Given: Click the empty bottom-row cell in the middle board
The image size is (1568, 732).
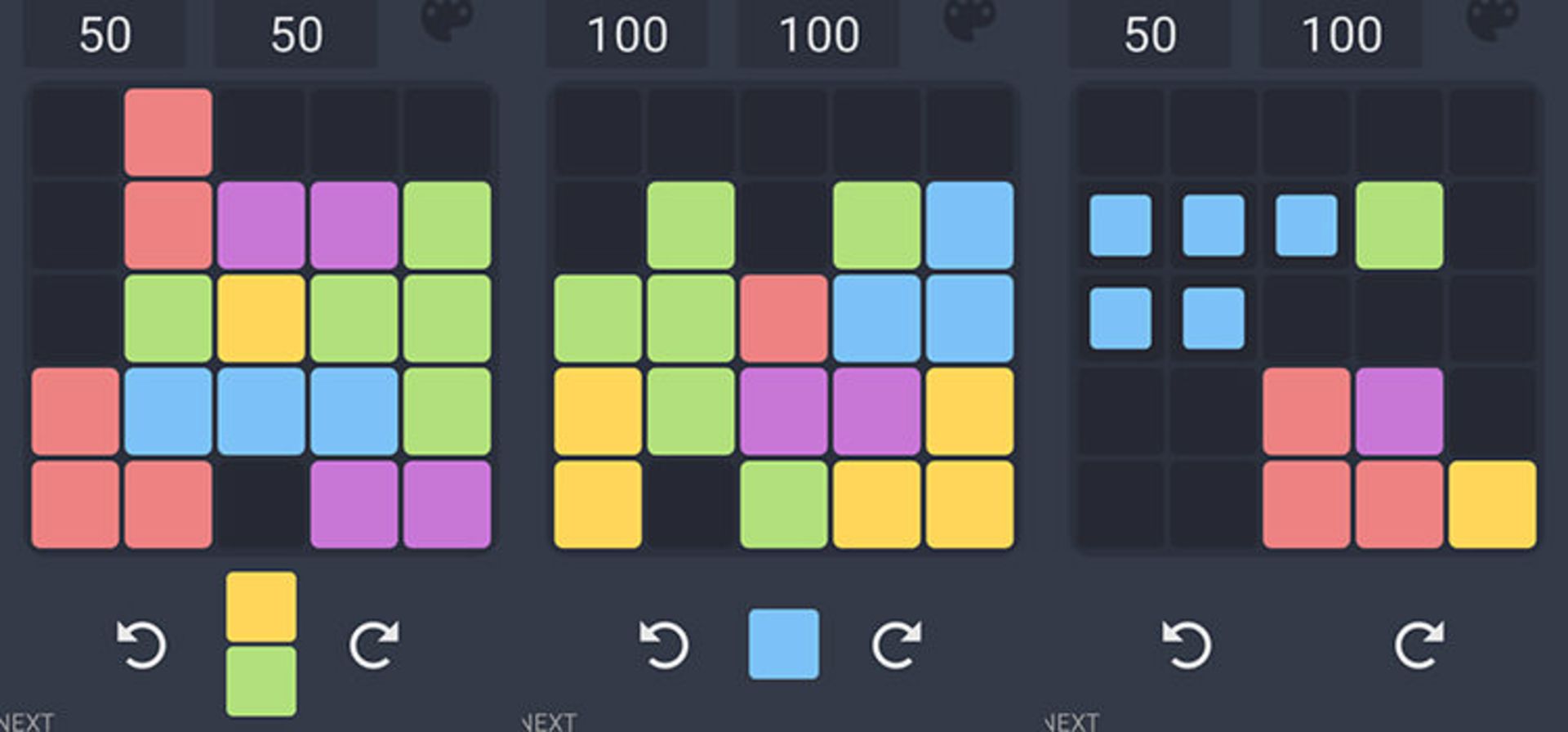Looking at the screenshot, I should (691, 505).
